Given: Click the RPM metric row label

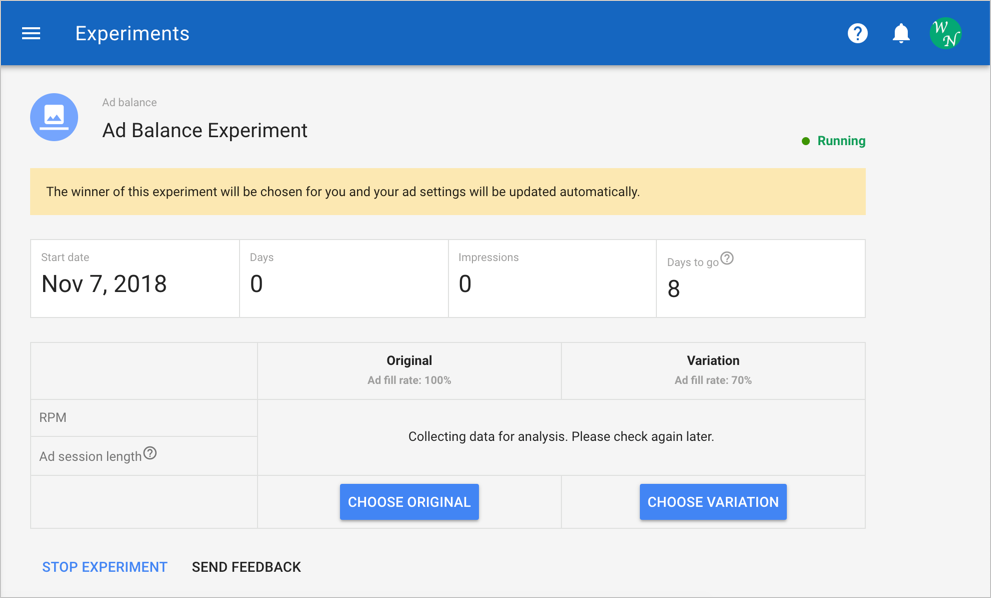Looking at the screenshot, I should [50, 417].
